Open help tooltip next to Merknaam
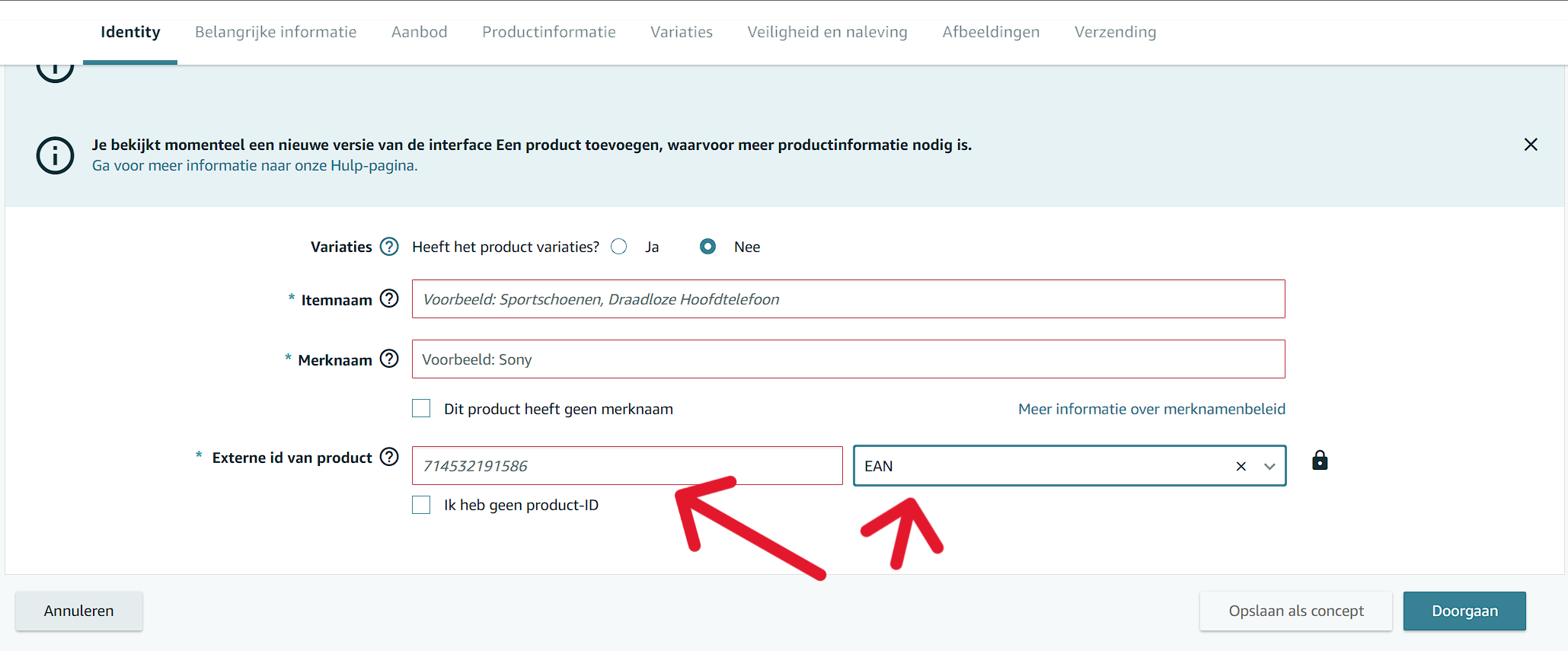1568x651 pixels. (389, 359)
